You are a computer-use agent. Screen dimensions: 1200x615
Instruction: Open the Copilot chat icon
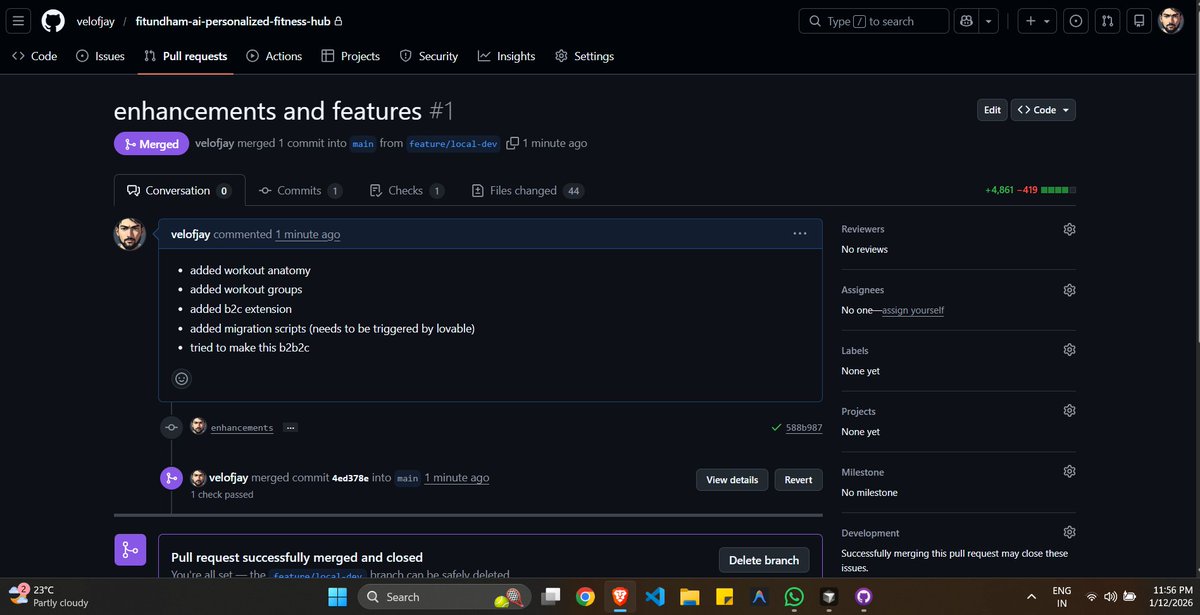click(966, 21)
